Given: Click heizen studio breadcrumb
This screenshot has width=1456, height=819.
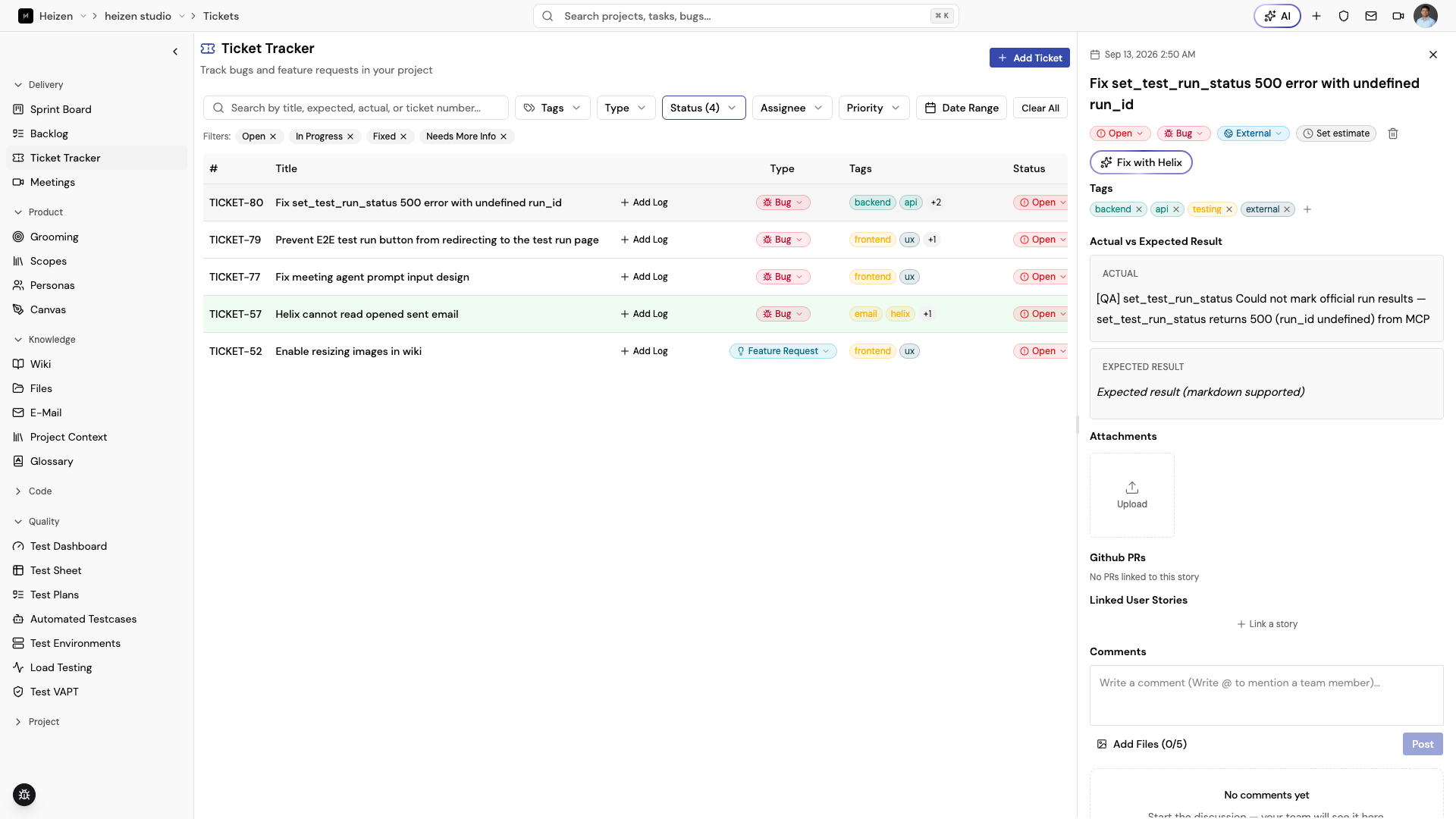Looking at the screenshot, I should click(138, 16).
